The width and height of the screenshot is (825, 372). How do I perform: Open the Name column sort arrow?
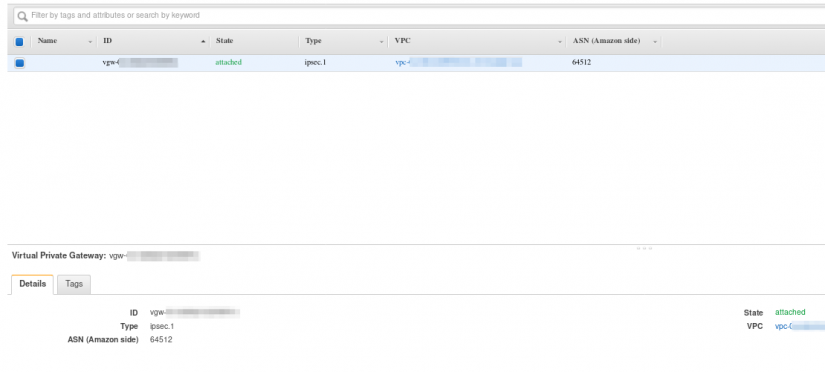point(90,42)
